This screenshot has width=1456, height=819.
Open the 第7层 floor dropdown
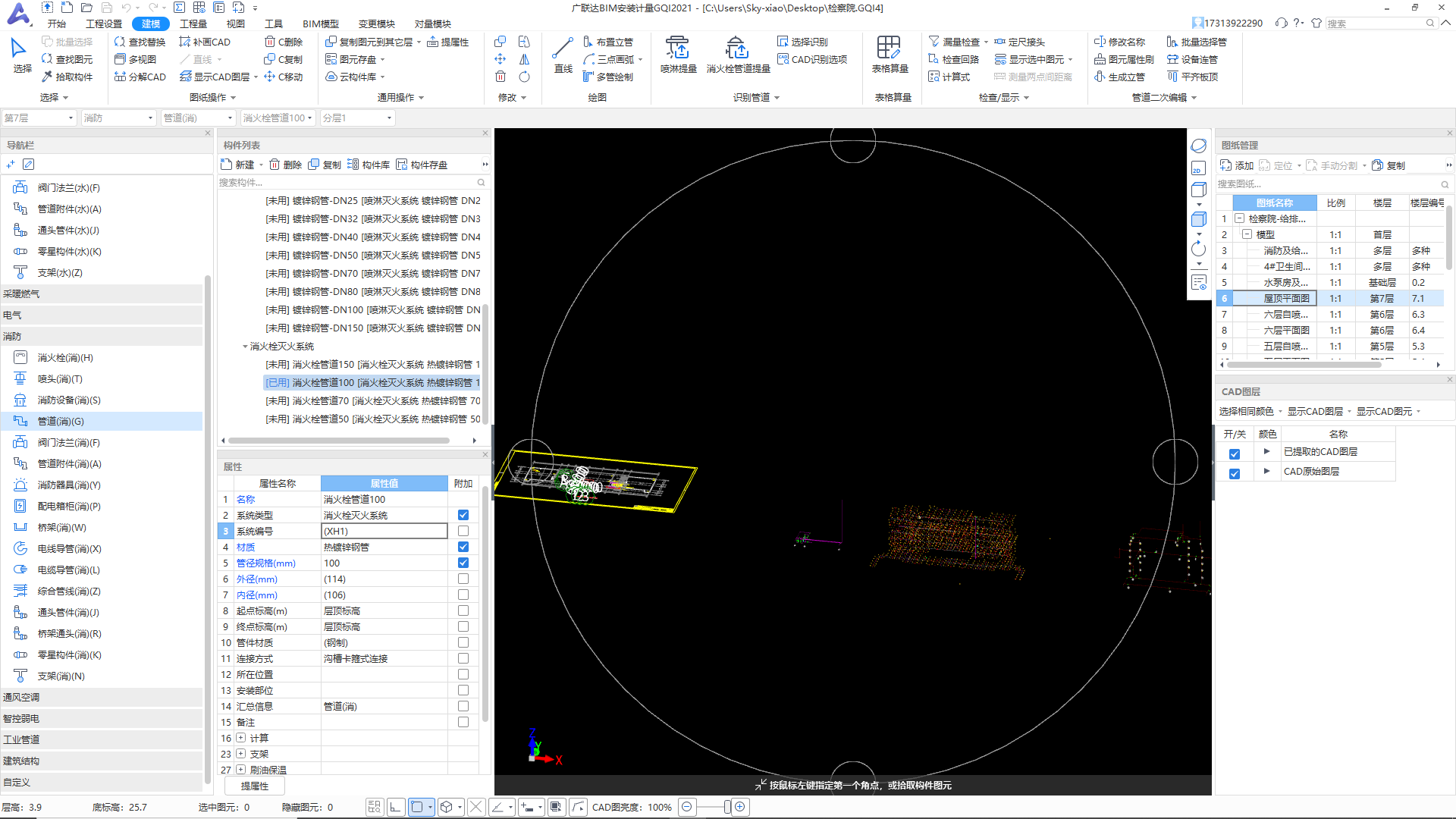39,118
